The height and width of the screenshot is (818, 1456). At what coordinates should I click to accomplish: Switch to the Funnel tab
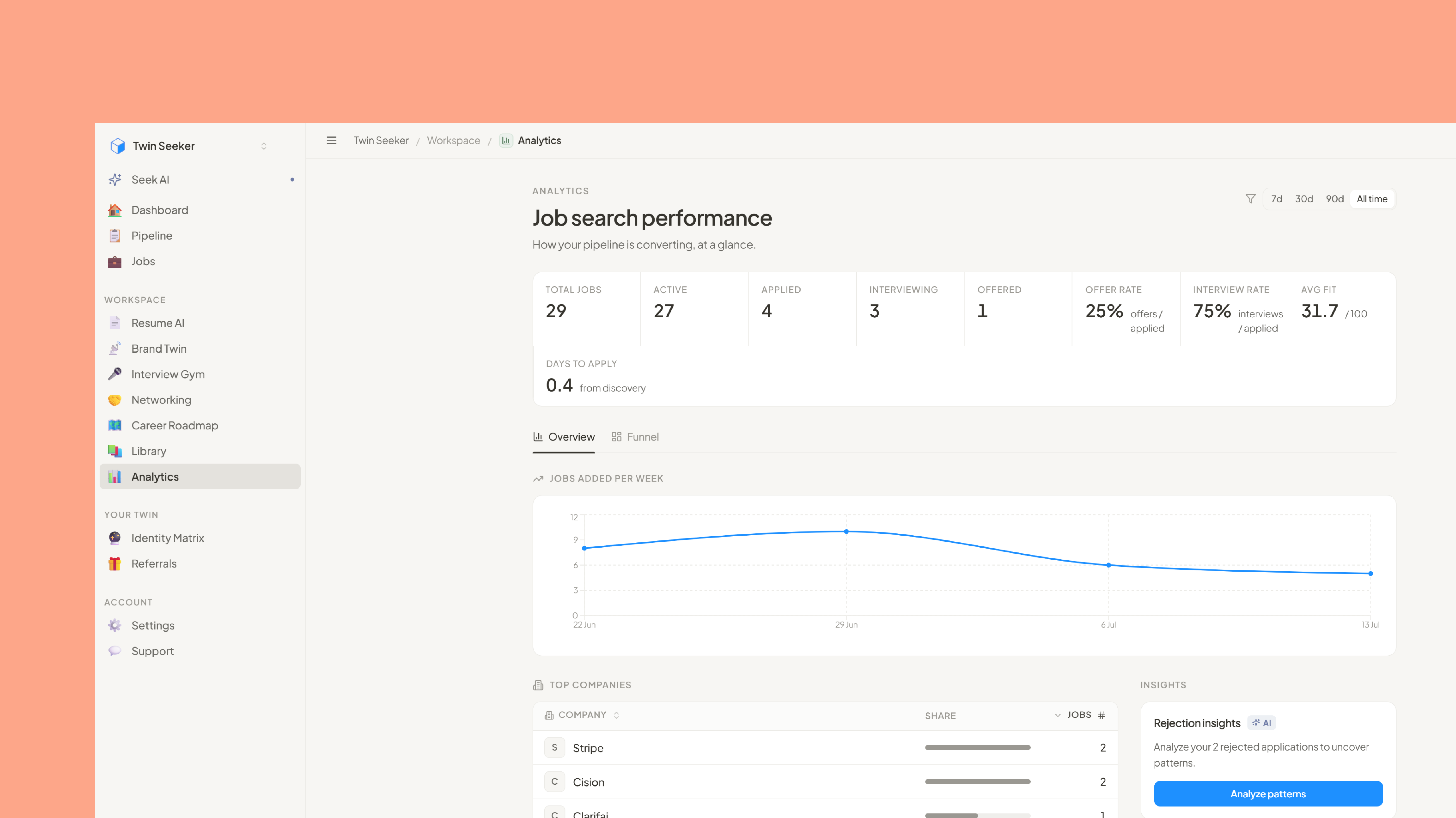pos(635,437)
